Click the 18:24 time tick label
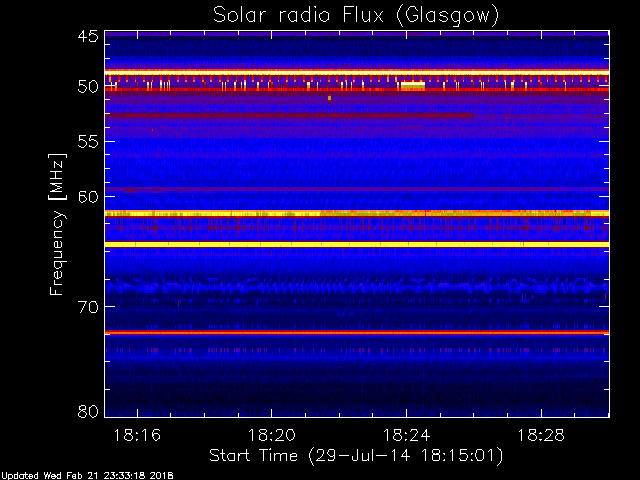 coord(407,435)
